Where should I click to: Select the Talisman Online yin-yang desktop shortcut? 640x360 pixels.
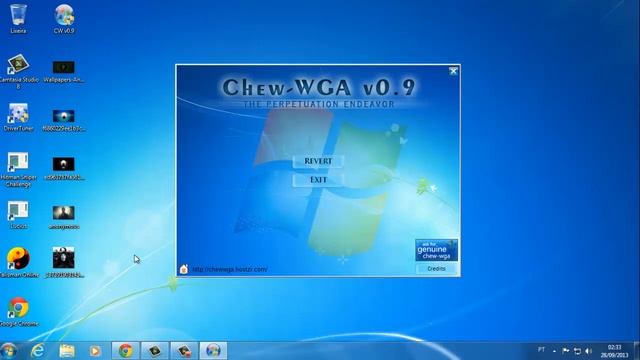click(19, 262)
